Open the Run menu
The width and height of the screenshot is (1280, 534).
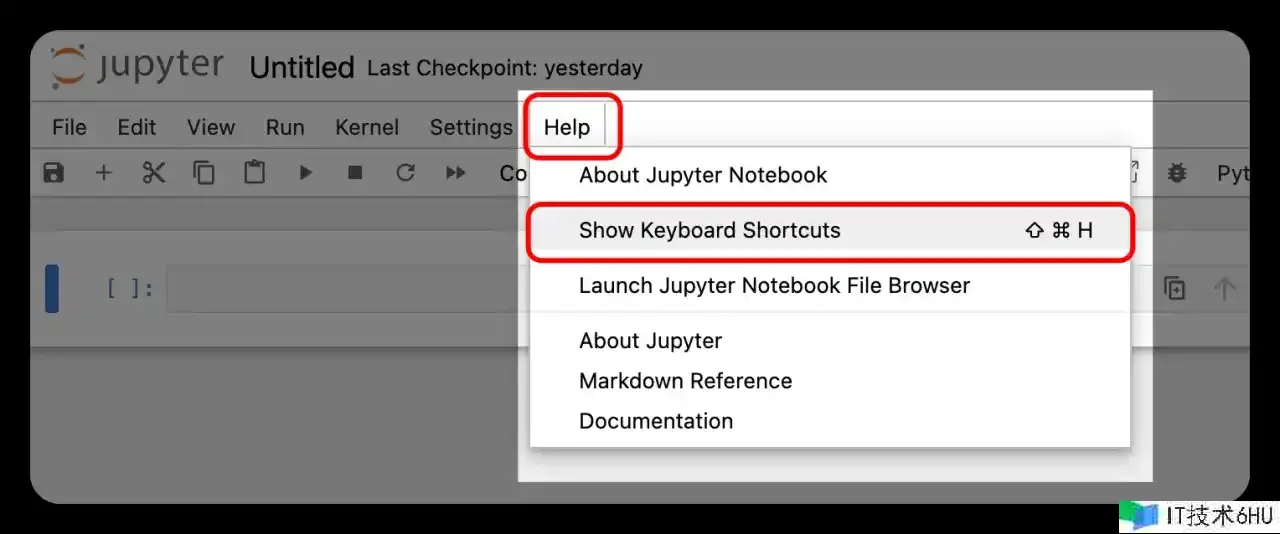[285, 127]
